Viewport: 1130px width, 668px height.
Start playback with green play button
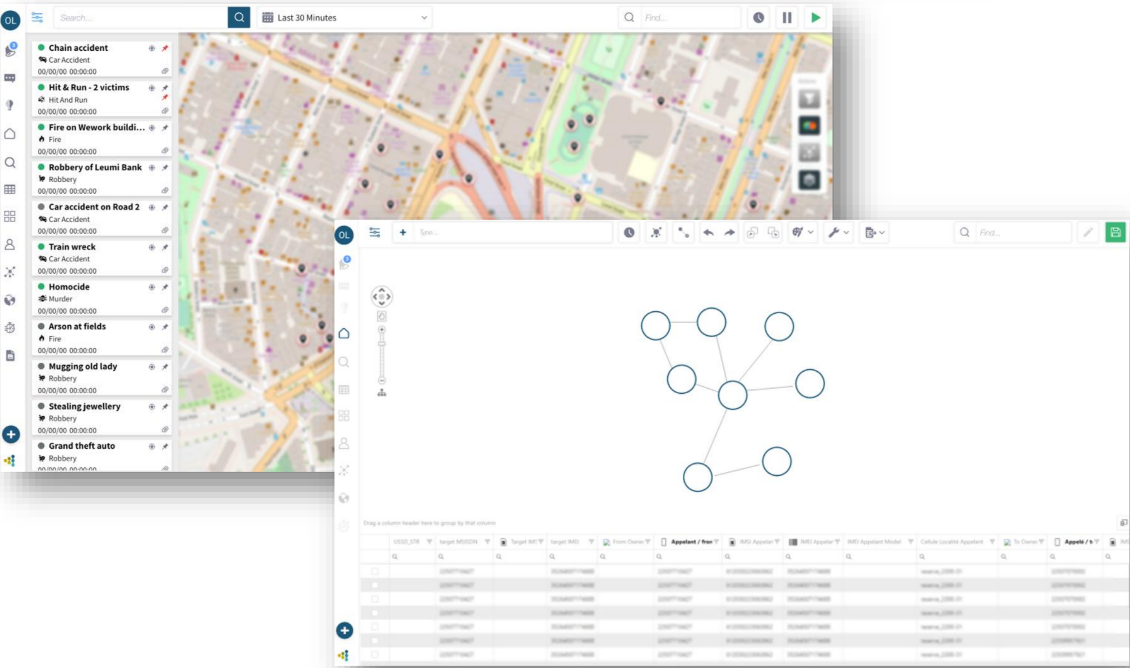(816, 17)
